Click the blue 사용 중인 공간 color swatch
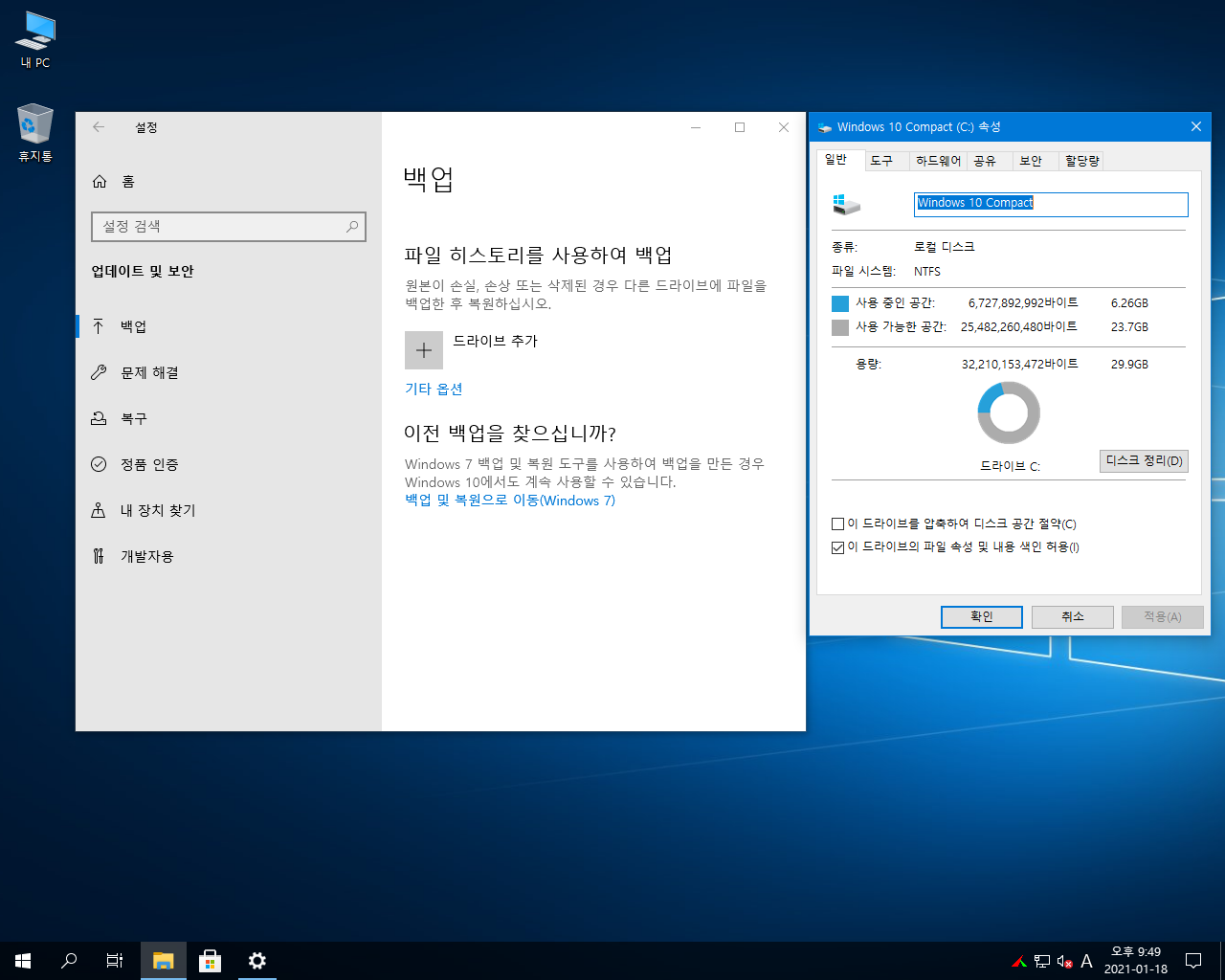This screenshot has width=1225, height=980. tap(840, 303)
